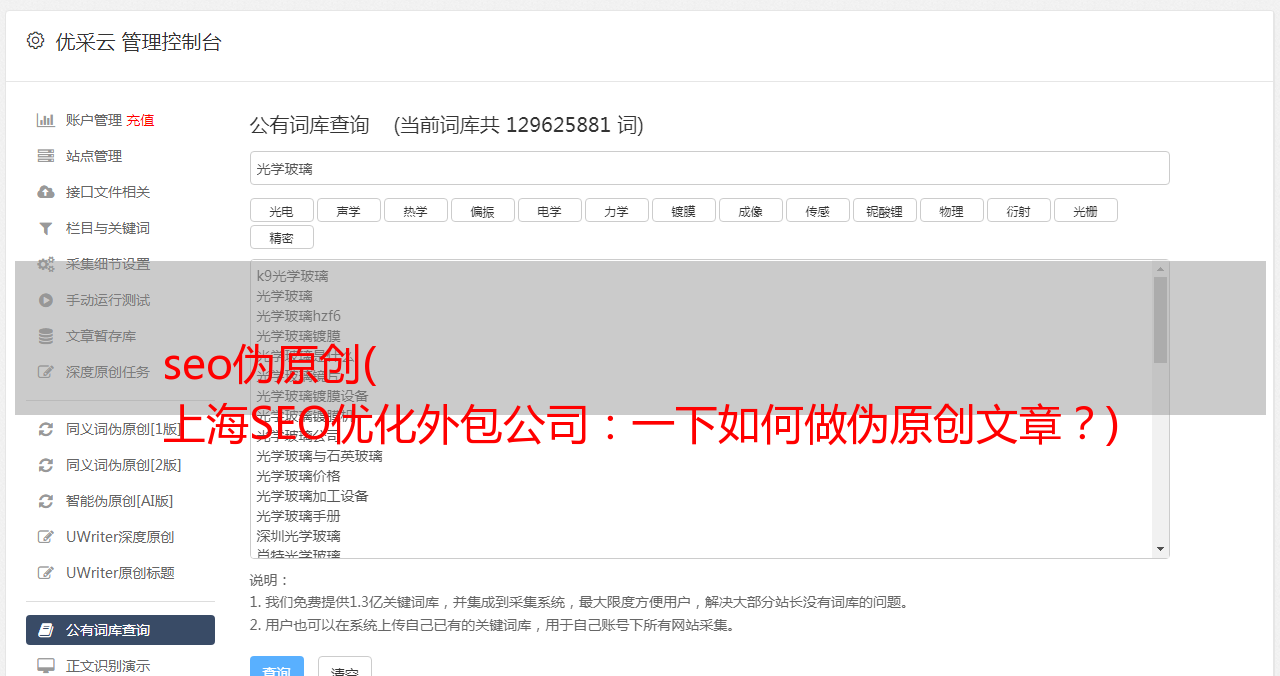Screen dimensions: 1280x676
Task: Click the 铌酸锂 tag button
Action: click(884, 210)
